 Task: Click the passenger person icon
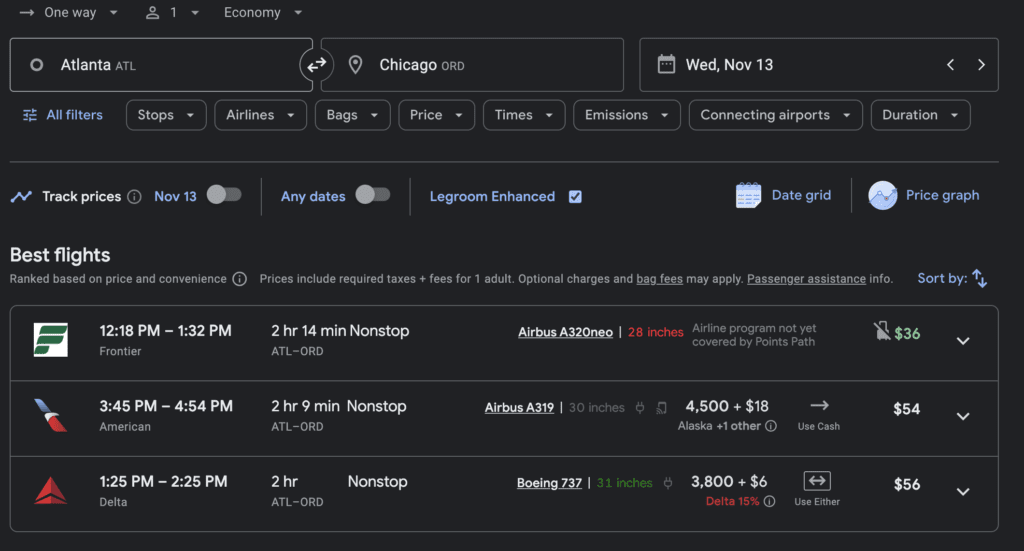click(152, 12)
